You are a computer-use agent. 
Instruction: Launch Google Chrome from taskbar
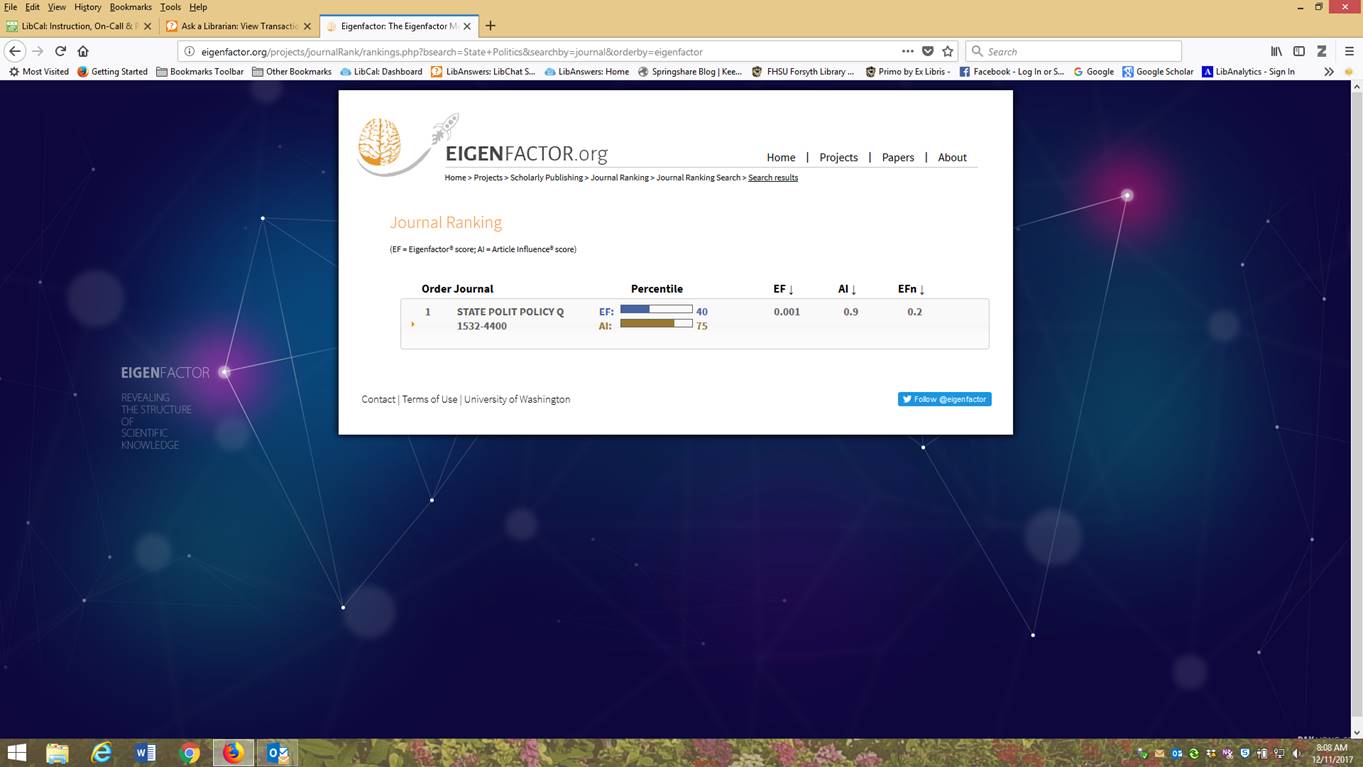[x=190, y=753]
